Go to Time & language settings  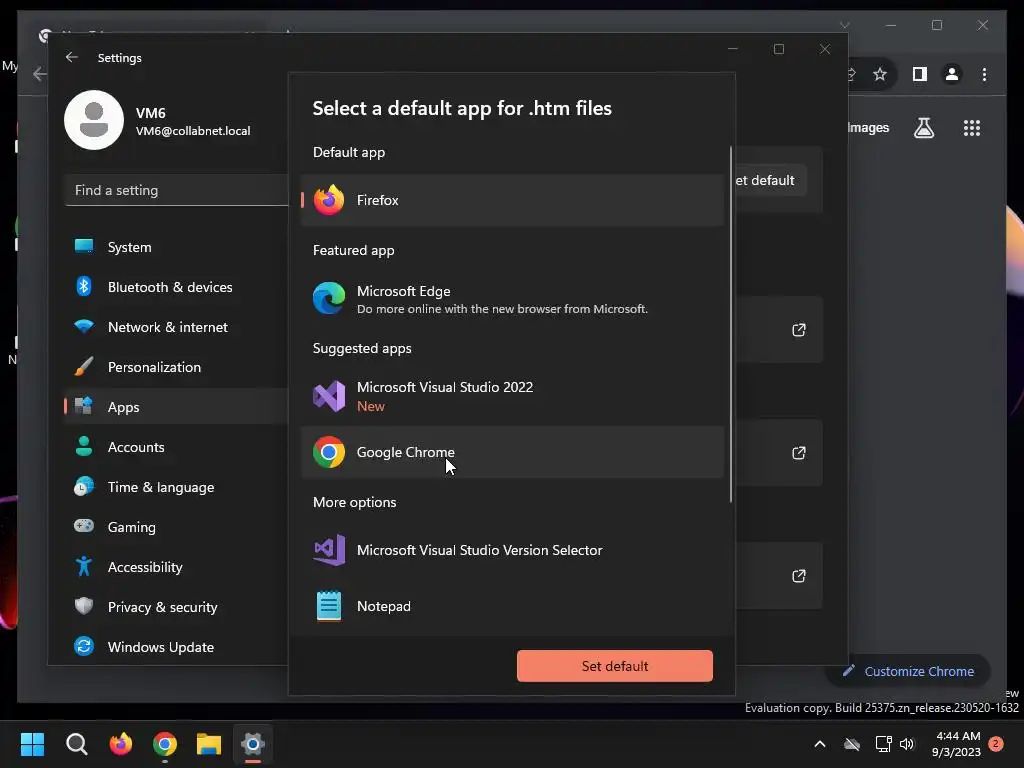point(176,487)
